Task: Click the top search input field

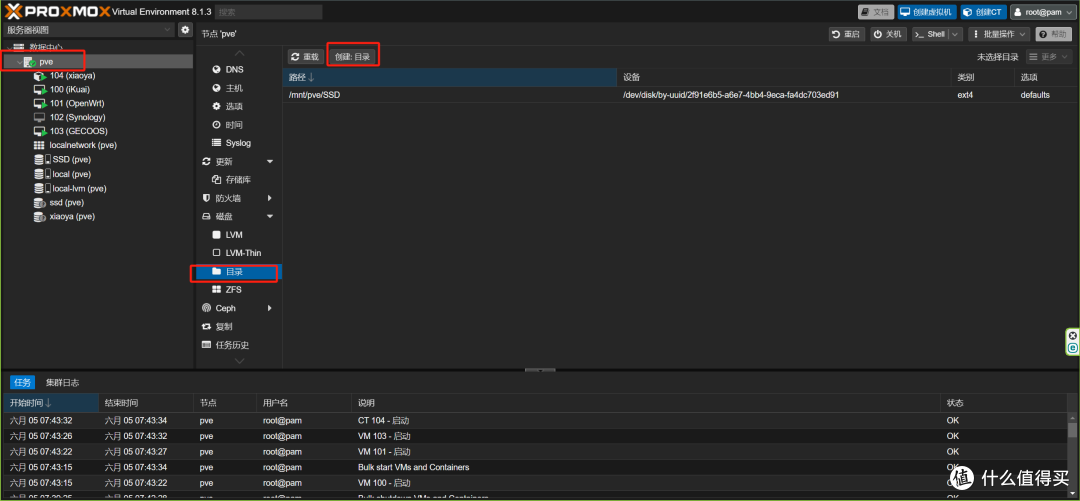Action: [268, 12]
